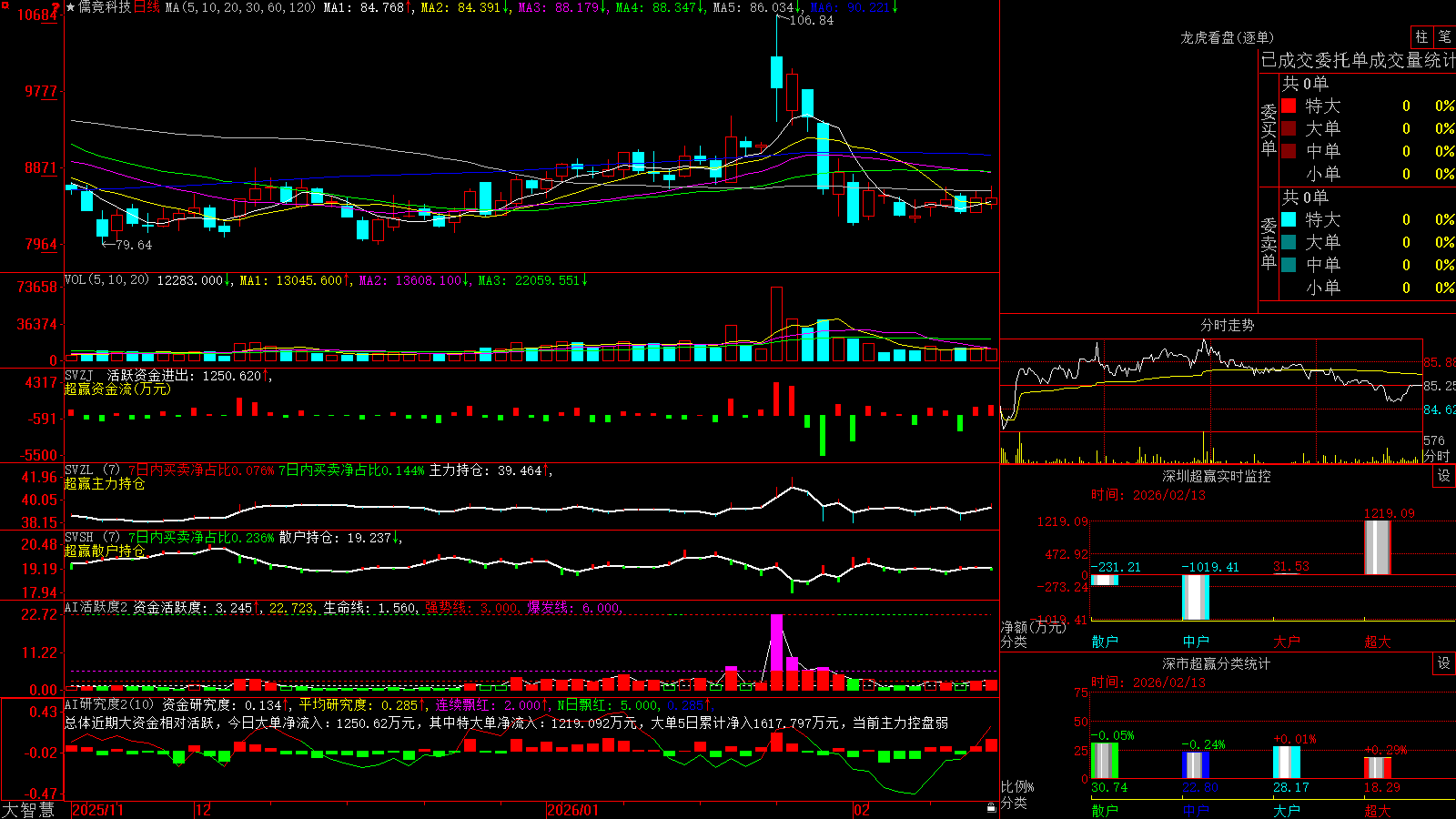
Task: Click the dark red 大单 swatch under 委买单
Action: pos(1289,128)
